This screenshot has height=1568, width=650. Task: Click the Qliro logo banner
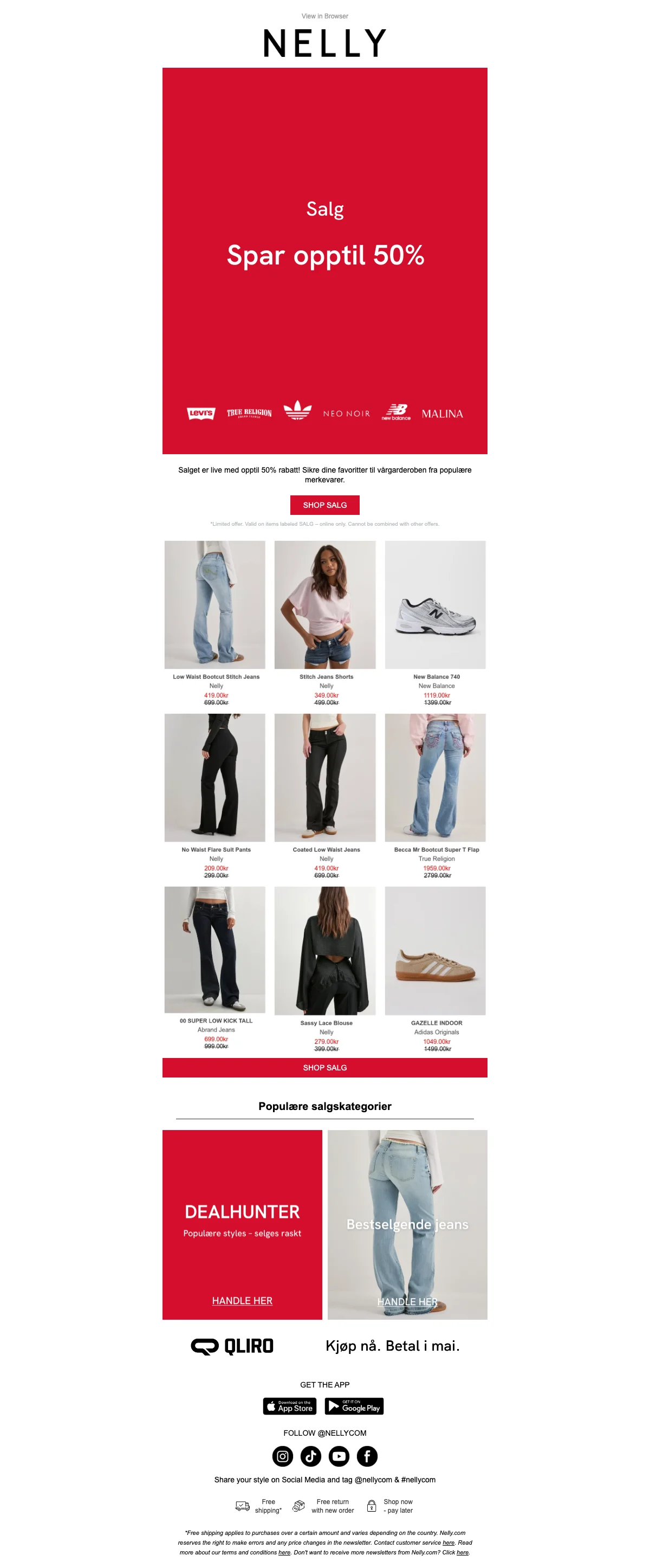(x=324, y=1346)
